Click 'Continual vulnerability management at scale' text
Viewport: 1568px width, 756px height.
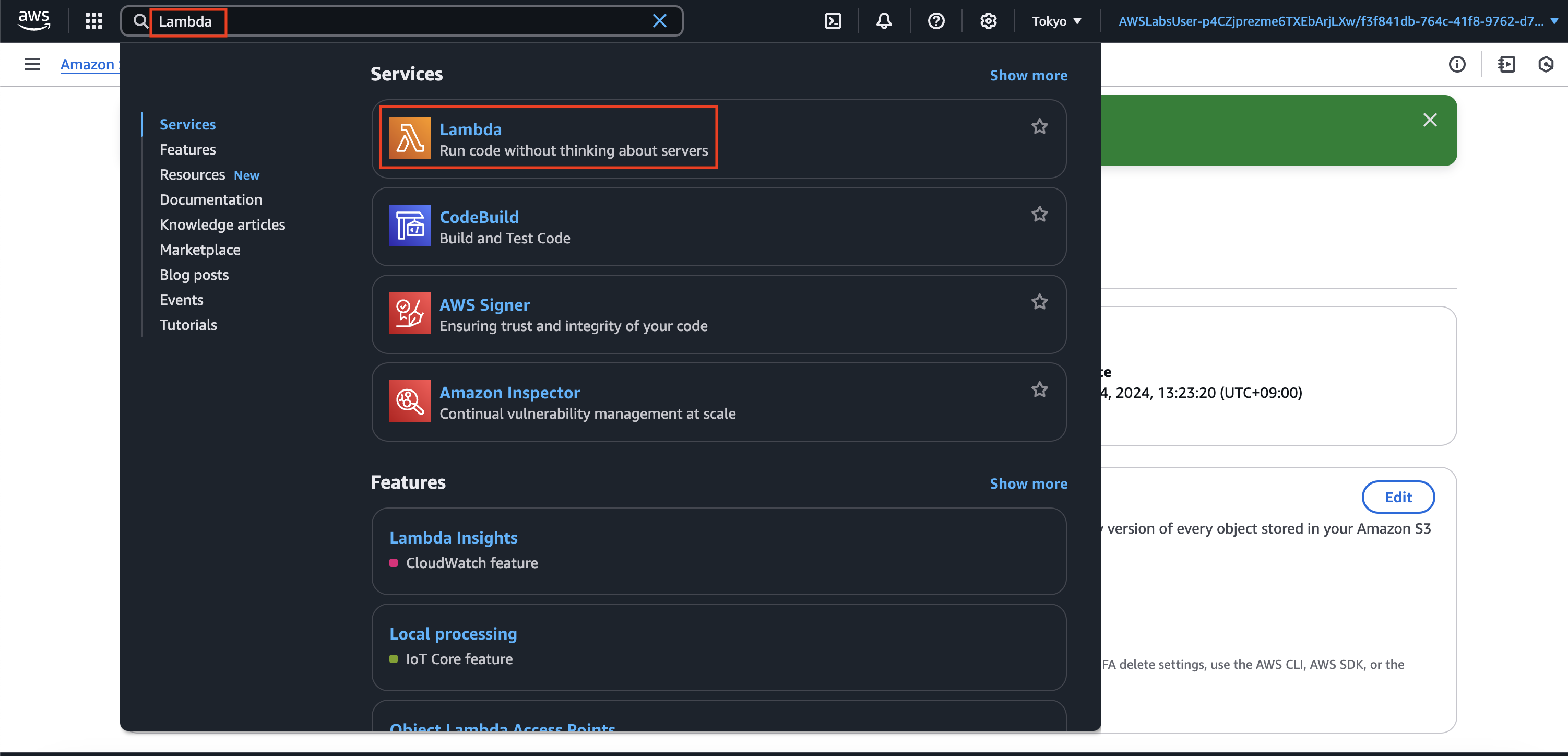click(x=587, y=414)
